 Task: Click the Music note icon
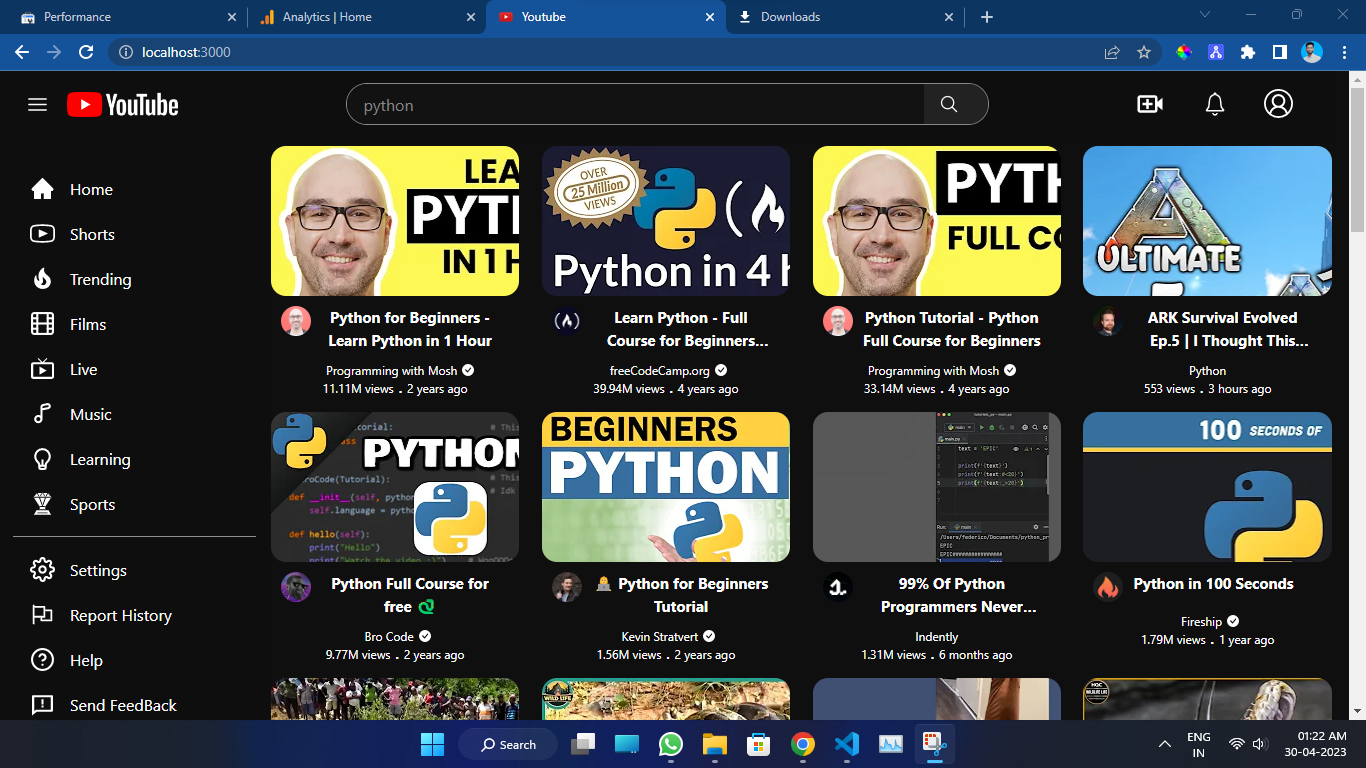pos(42,414)
